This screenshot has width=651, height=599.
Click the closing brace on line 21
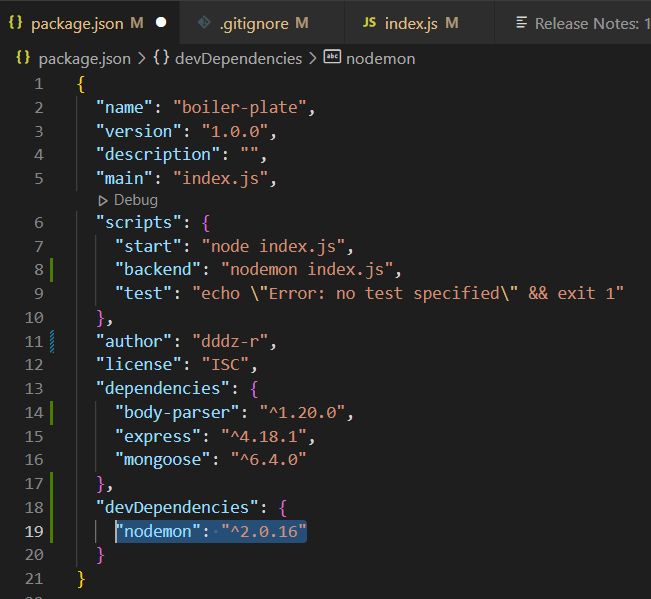click(x=81, y=579)
